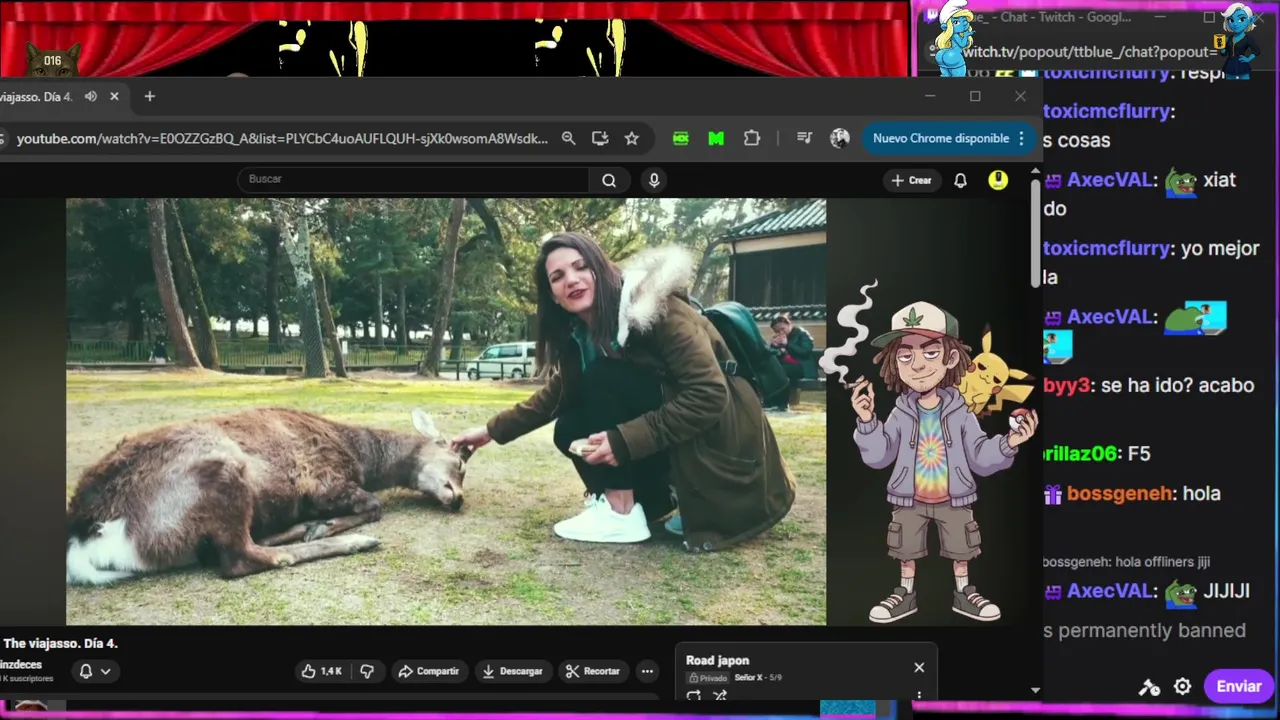The image size is (1280, 720).
Task: Click the Compartir share button
Action: point(428,671)
